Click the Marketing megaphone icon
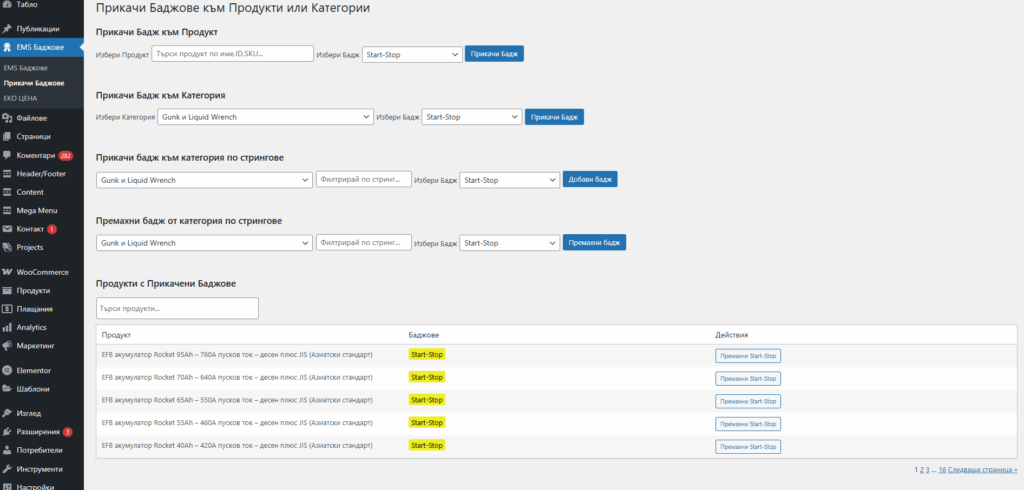The image size is (1024, 490). [8, 345]
